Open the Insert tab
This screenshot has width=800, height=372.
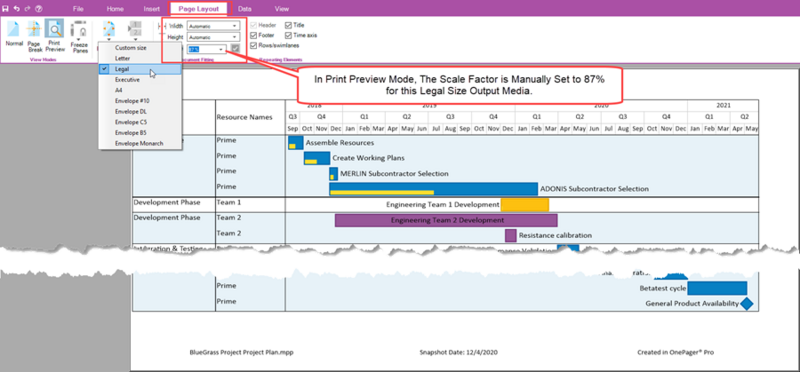tap(152, 9)
